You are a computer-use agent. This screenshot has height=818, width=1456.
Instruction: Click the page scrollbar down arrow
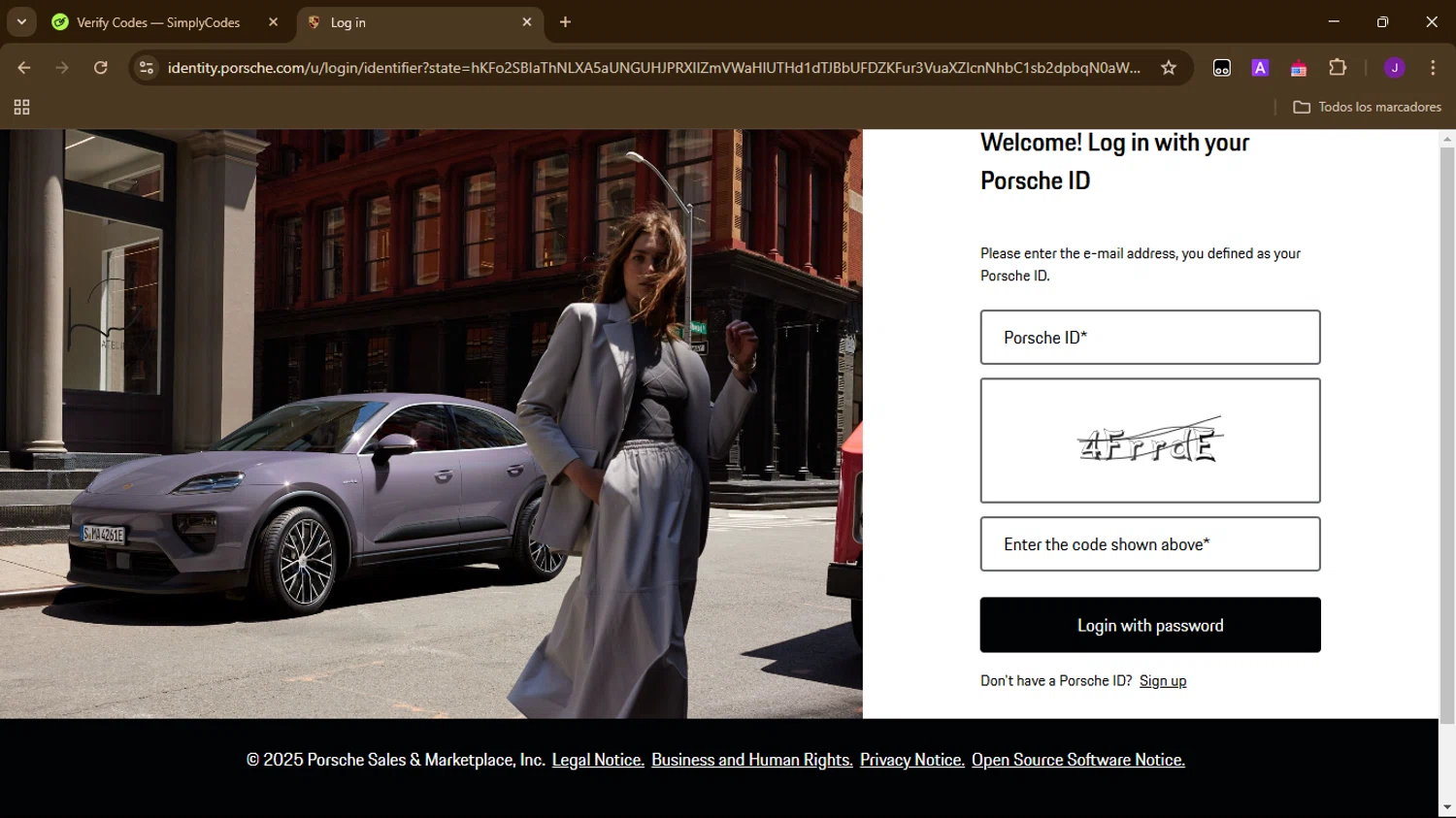pos(1447,807)
